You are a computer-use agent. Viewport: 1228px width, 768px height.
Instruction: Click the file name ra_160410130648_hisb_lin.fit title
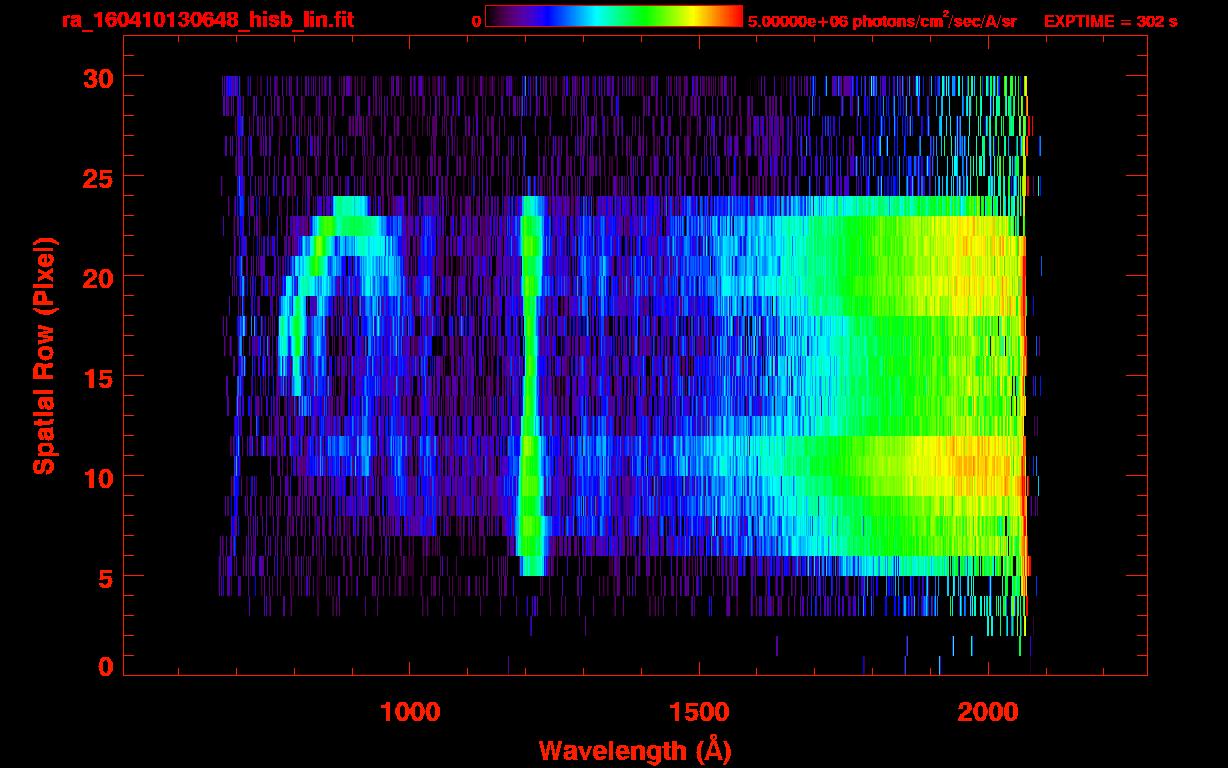coord(207,20)
